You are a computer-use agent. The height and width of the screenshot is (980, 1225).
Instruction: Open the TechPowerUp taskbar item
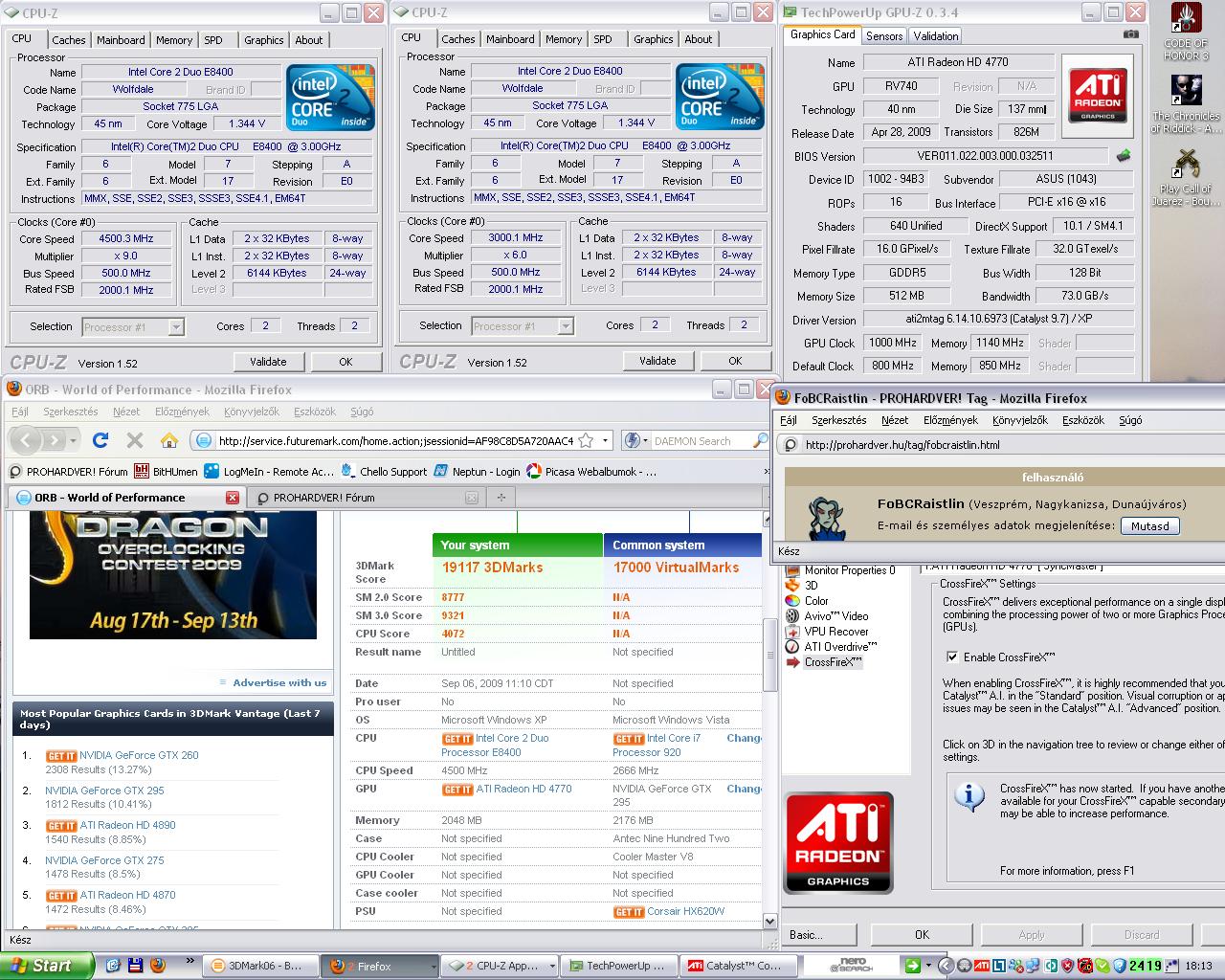click(x=619, y=966)
